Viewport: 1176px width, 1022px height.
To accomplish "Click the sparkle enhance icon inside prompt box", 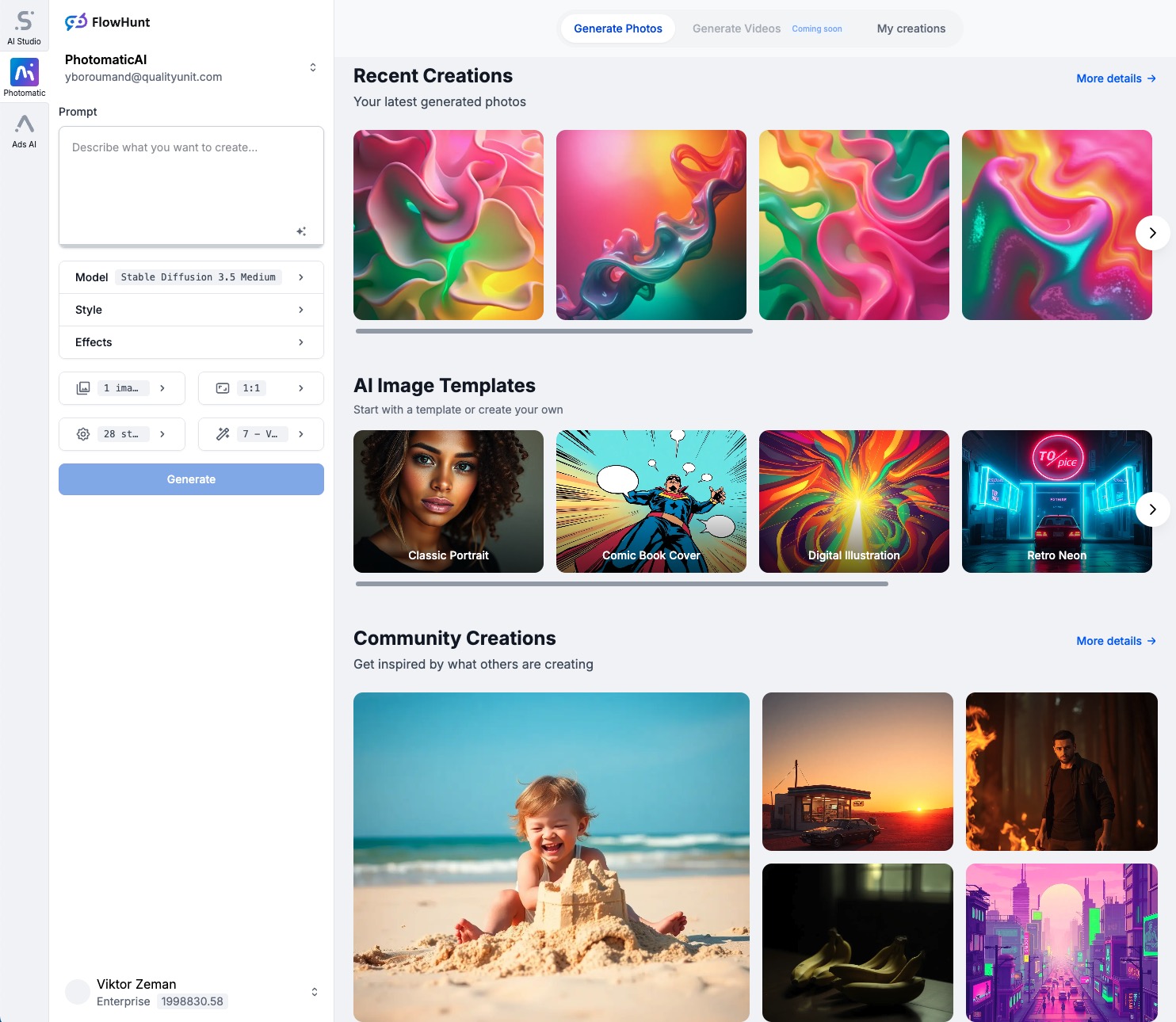I will pos(302,231).
